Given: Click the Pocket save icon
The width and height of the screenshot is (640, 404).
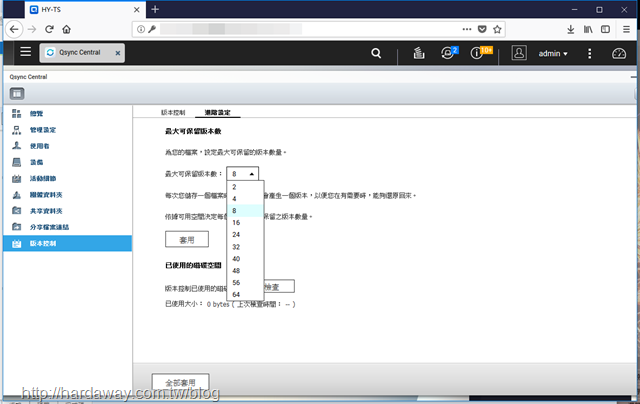Looking at the screenshot, I should (x=482, y=29).
